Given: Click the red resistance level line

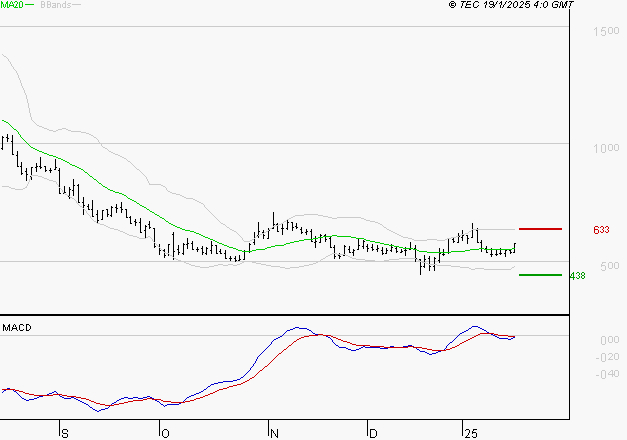Looking at the screenshot, I should pyautogui.click(x=540, y=229).
